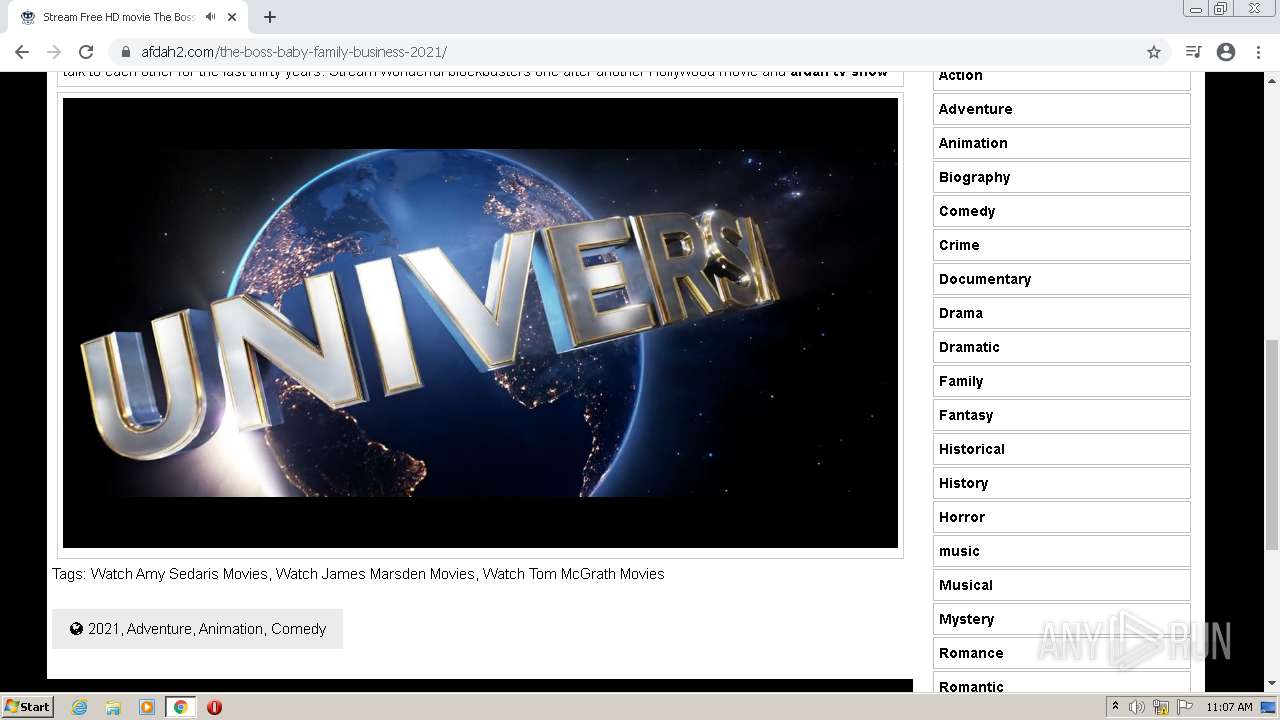
Task: Click the Show desktop icon by the clock
Action: (x=1268, y=707)
